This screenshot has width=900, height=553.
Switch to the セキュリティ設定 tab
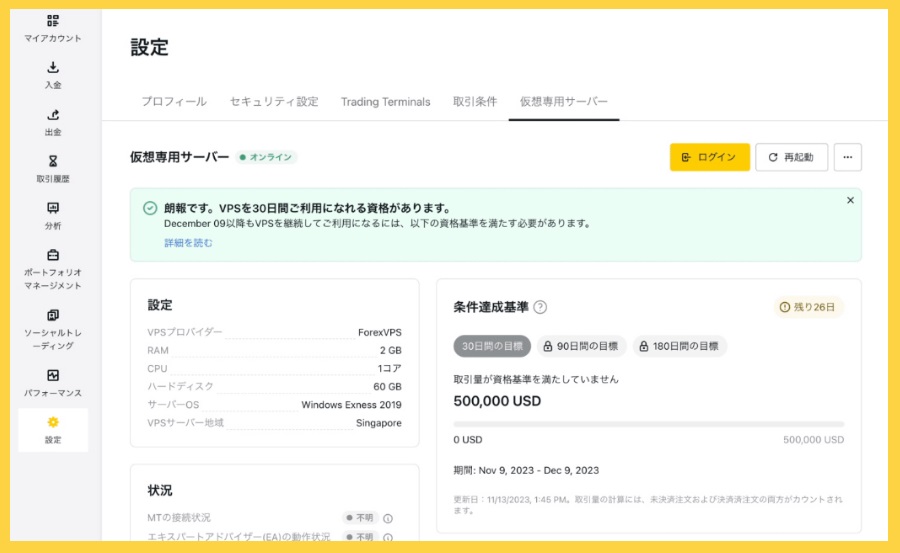(x=274, y=102)
